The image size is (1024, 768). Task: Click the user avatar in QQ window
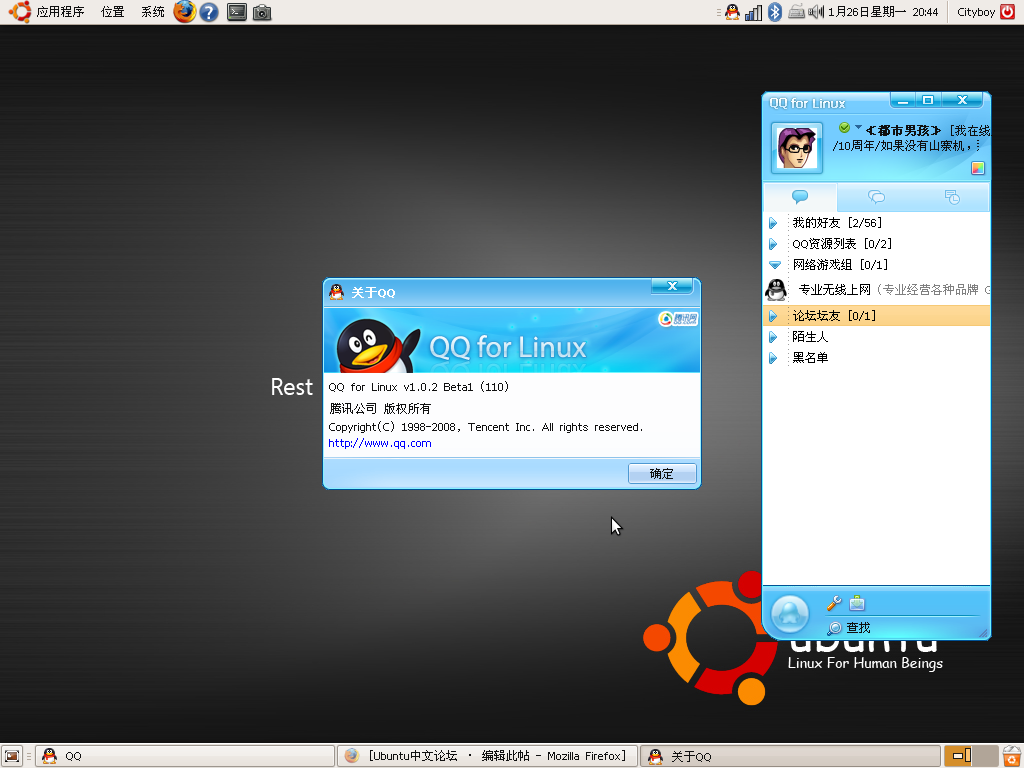(x=797, y=148)
